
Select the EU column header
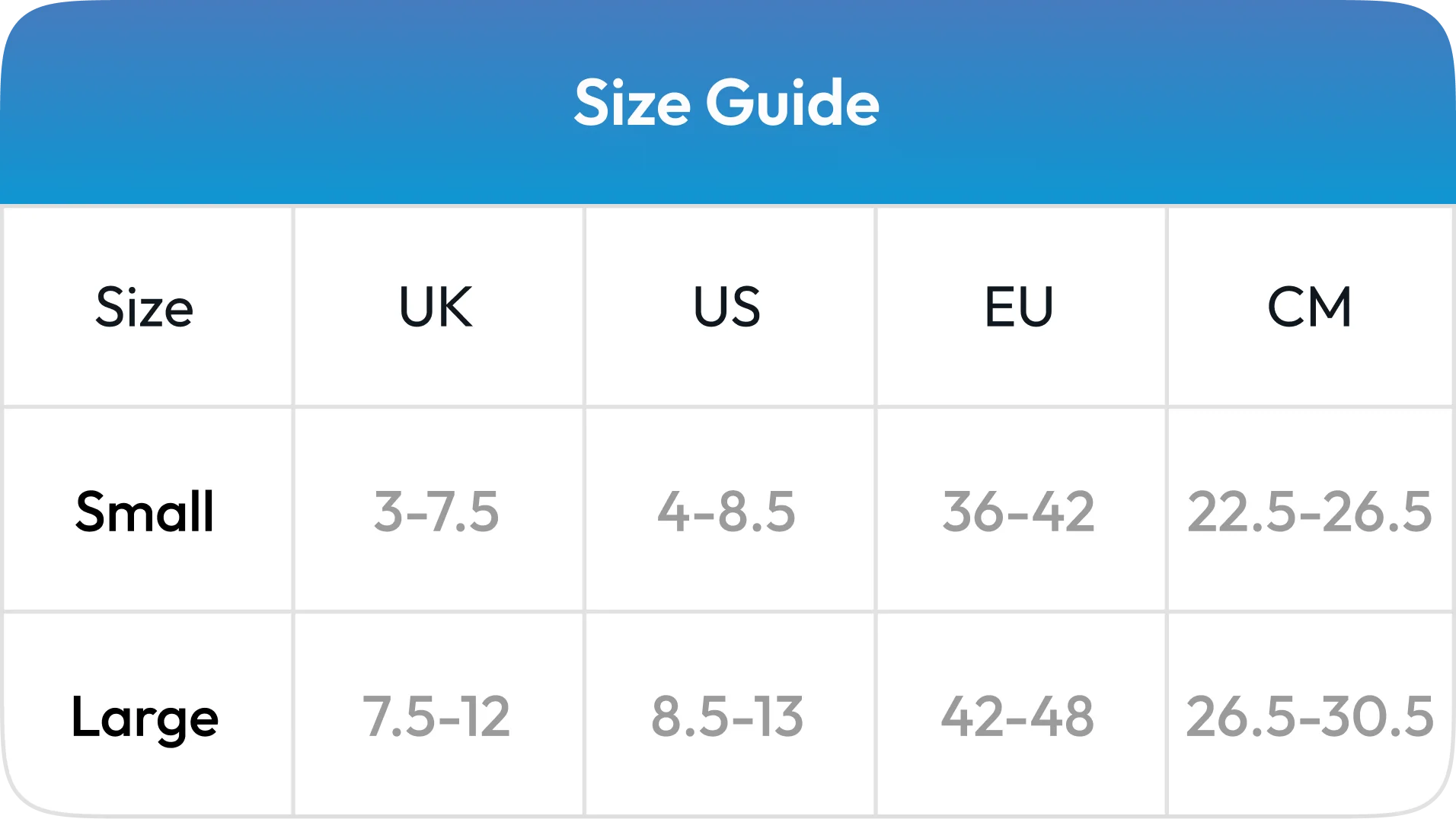point(1019,307)
